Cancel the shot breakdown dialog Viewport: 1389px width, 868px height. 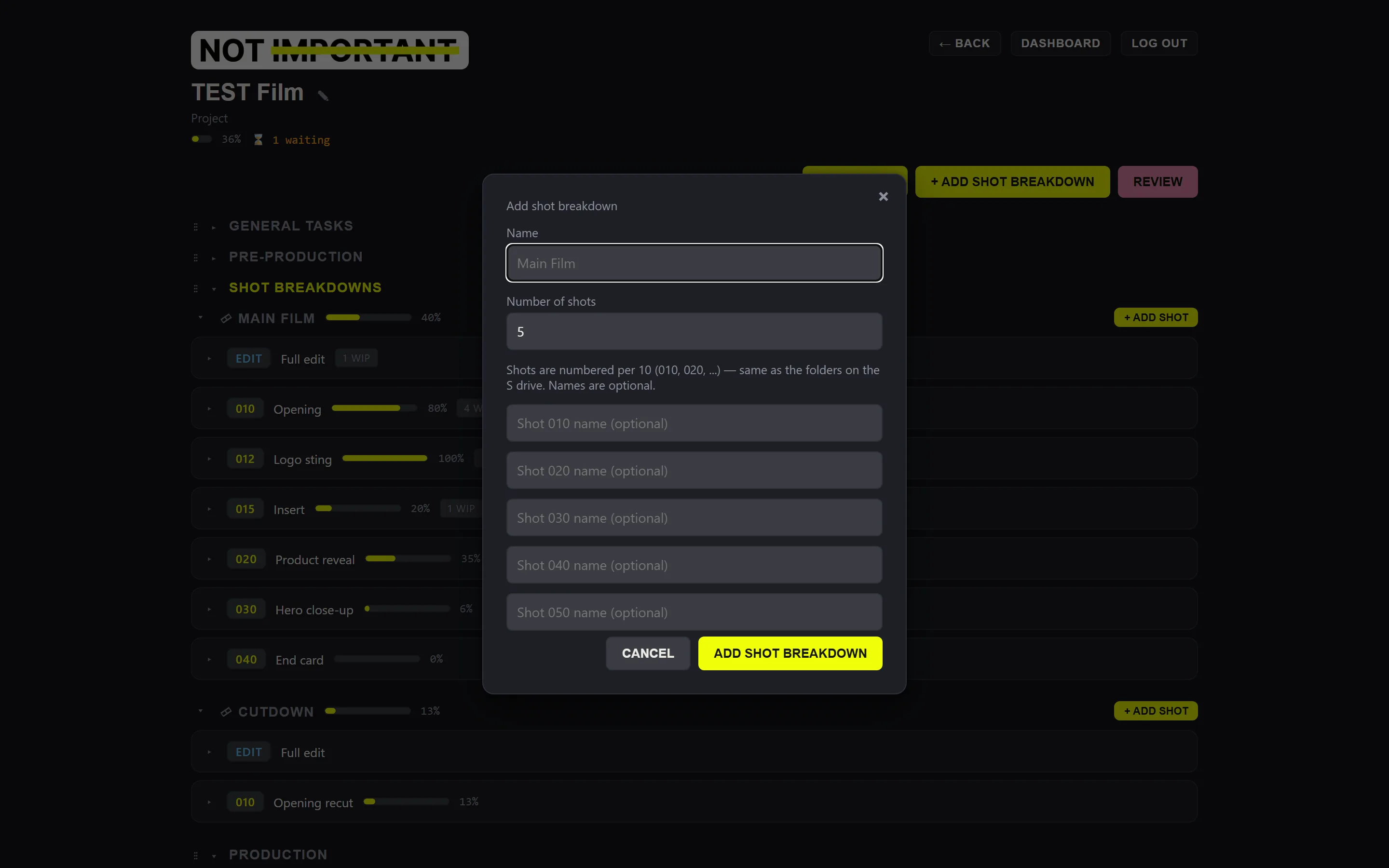[648, 653]
